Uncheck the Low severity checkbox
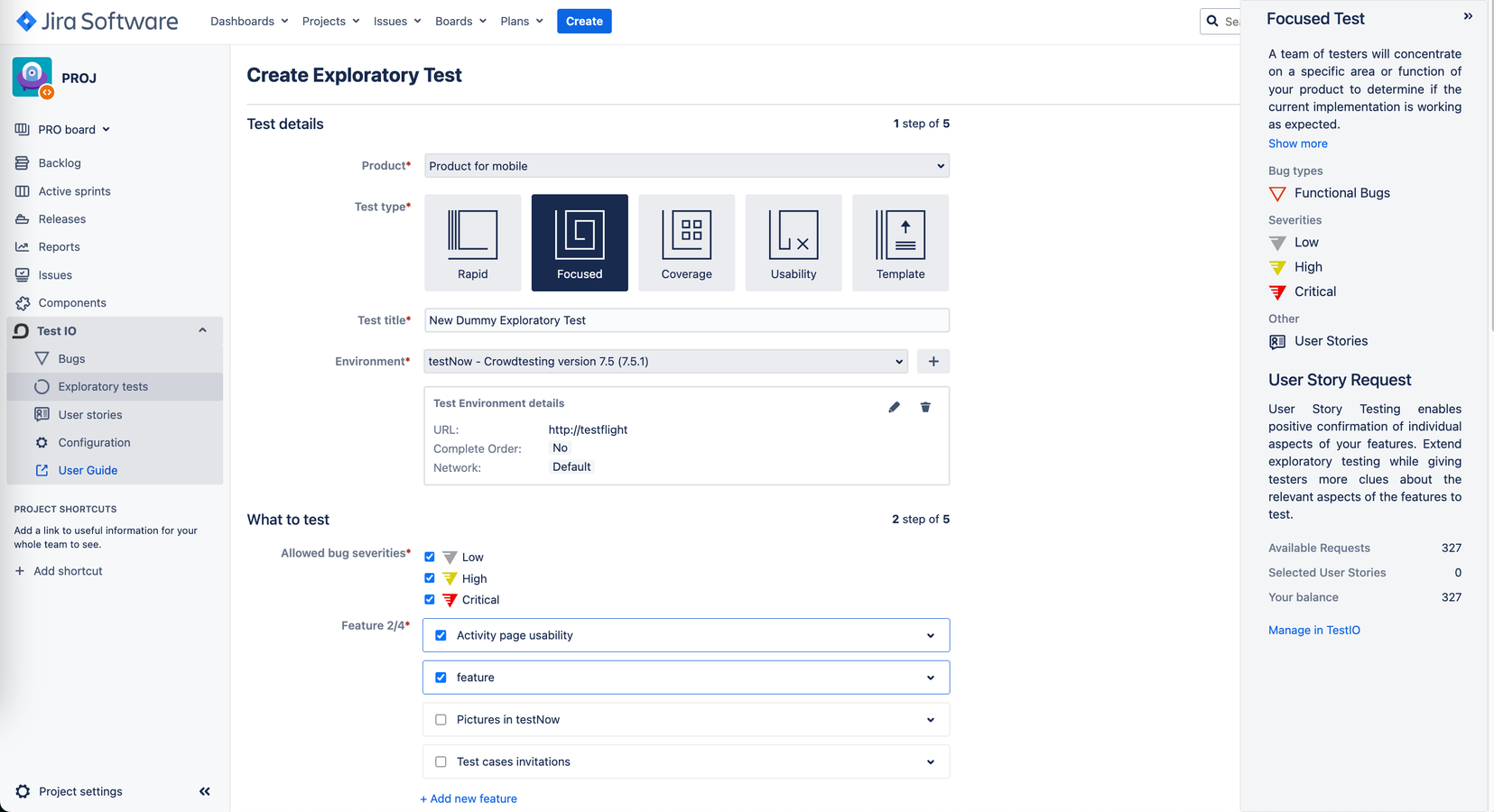The width and height of the screenshot is (1494, 812). point(430,558)
